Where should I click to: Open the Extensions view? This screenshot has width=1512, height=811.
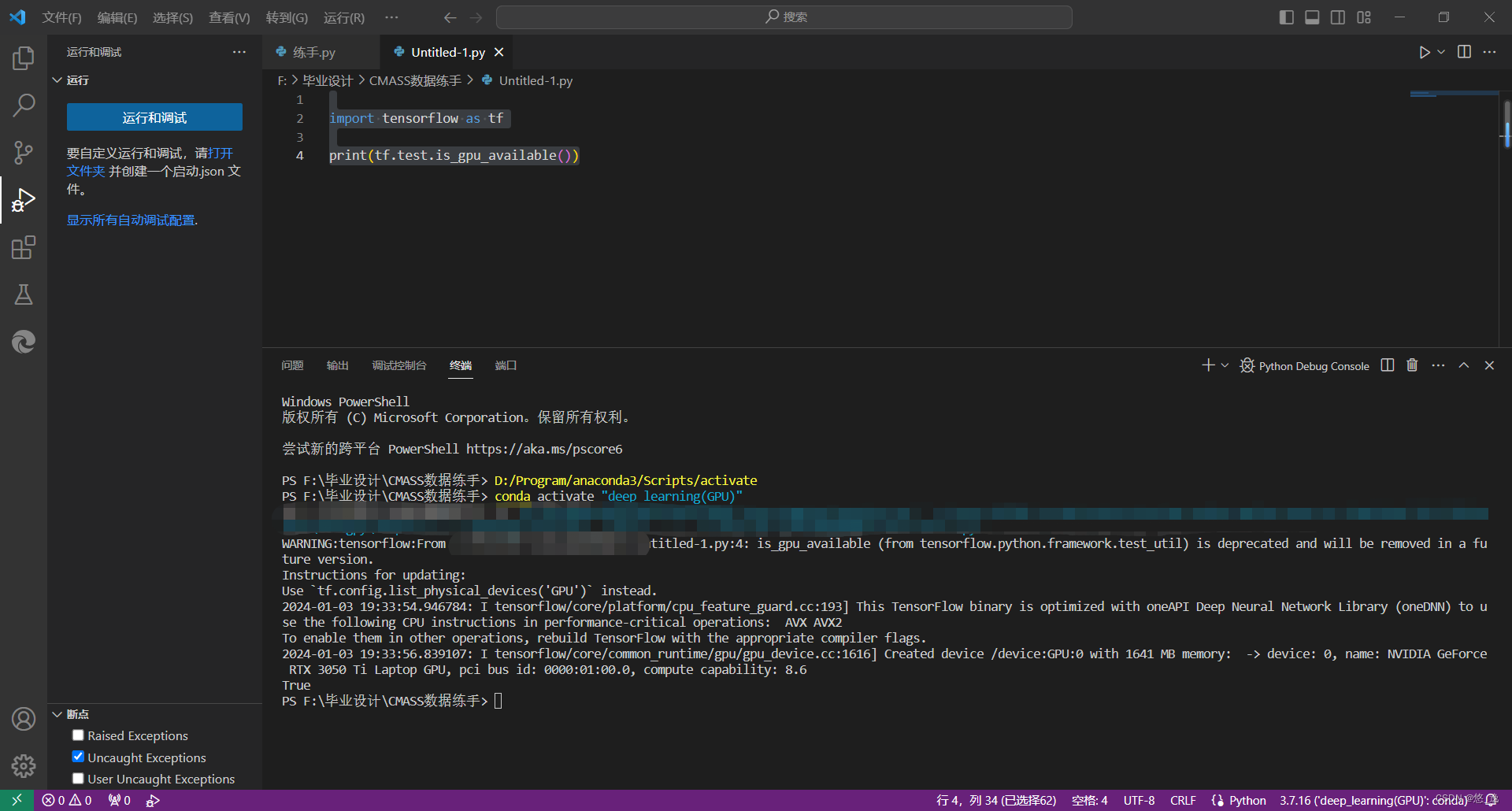click(x=23, y=247)
